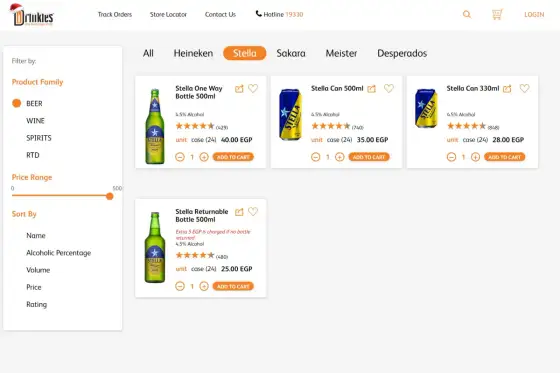The image size is (560, 373).
Task: Switch to the Desperados tab
Action: coord(402,53)
